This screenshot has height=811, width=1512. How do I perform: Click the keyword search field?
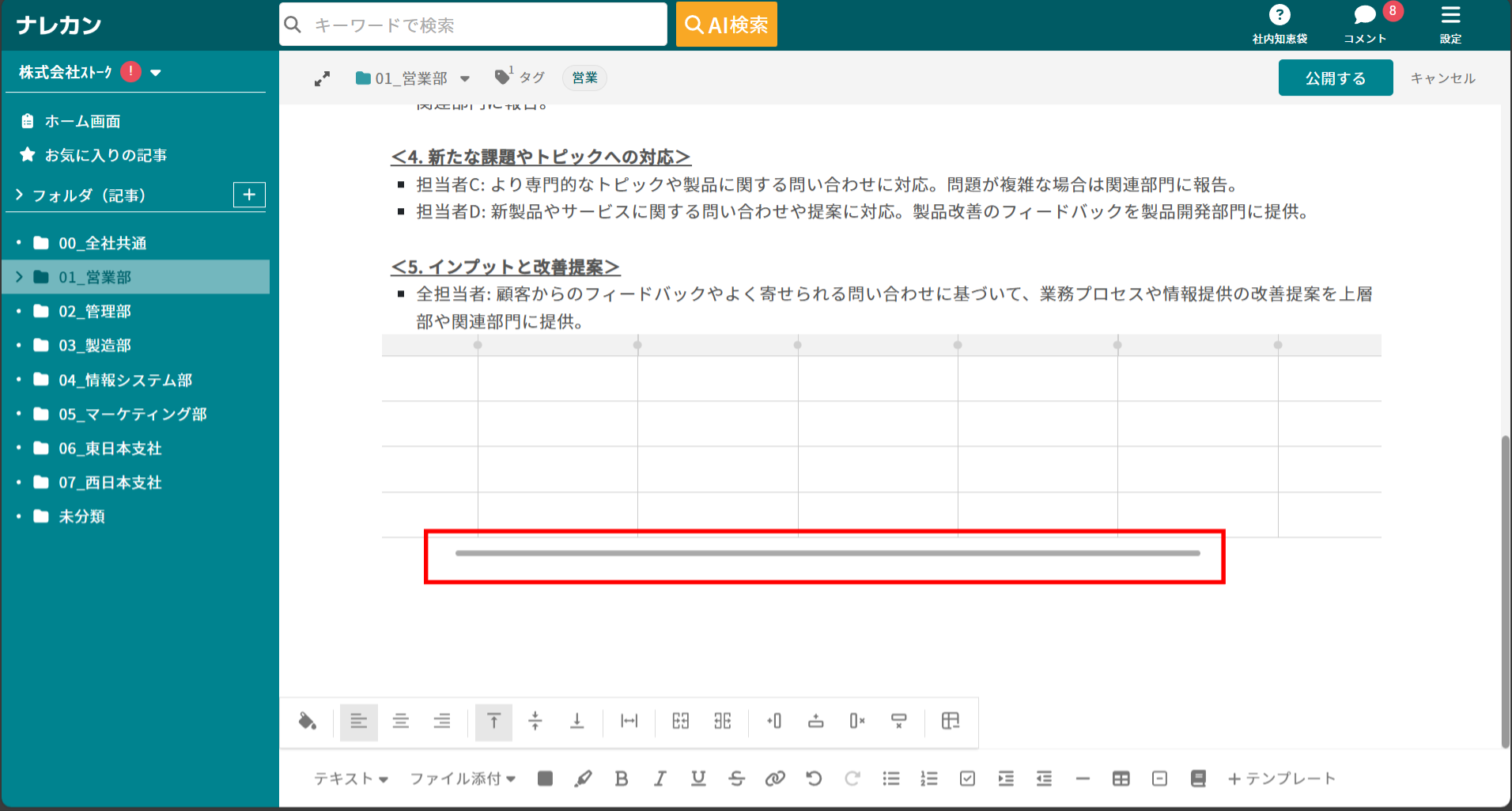point(473,25)
